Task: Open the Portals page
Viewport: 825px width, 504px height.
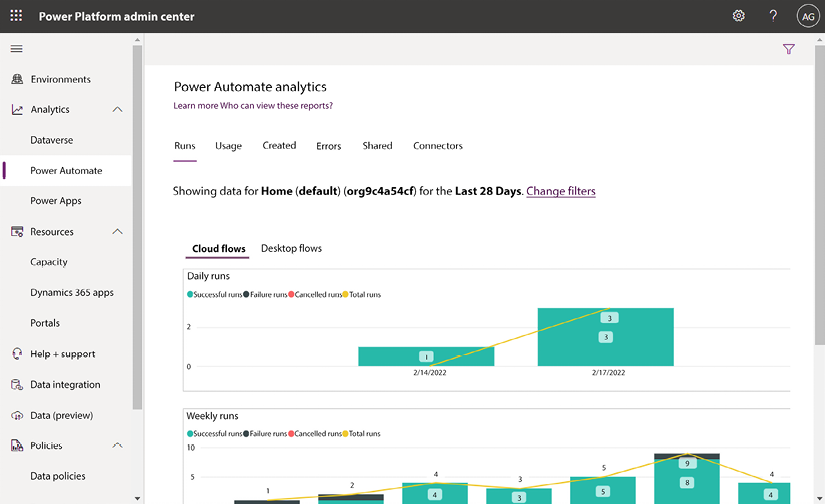Action: pos(45,323)
